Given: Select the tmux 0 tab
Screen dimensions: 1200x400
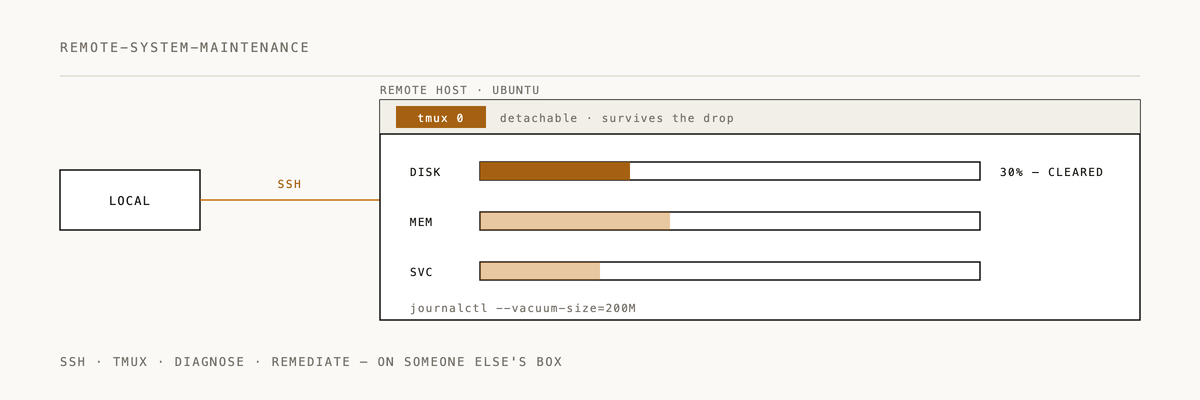Looking at the screenshot, I should click(x=441, y=117).
